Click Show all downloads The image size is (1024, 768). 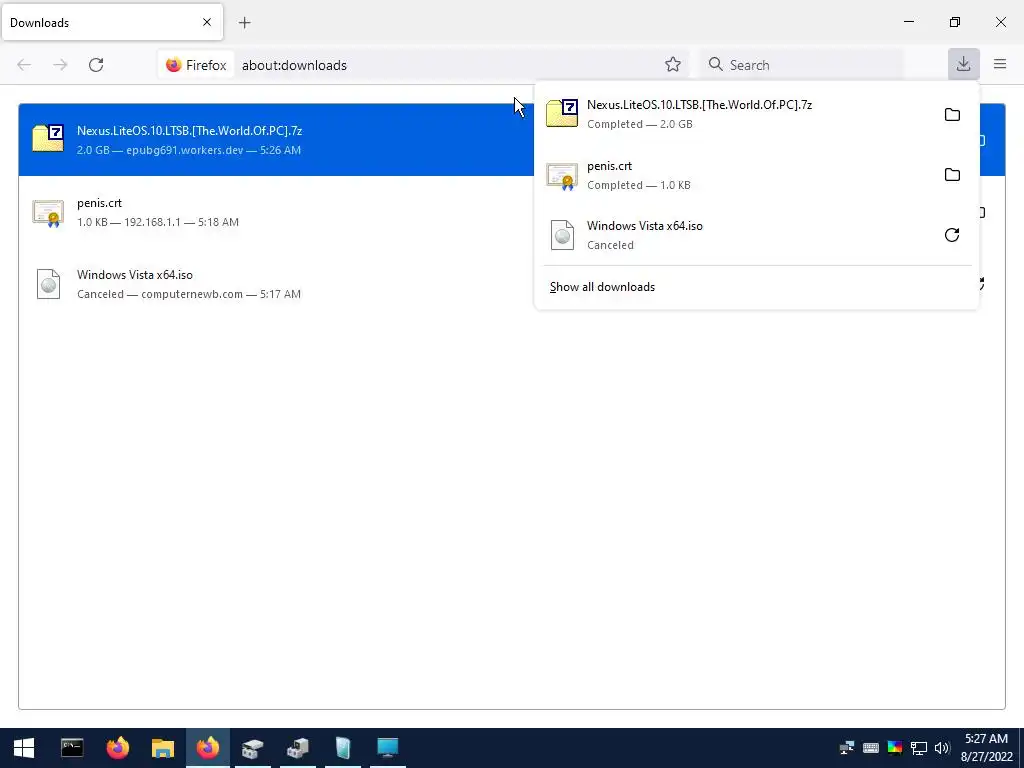point(602,287)
